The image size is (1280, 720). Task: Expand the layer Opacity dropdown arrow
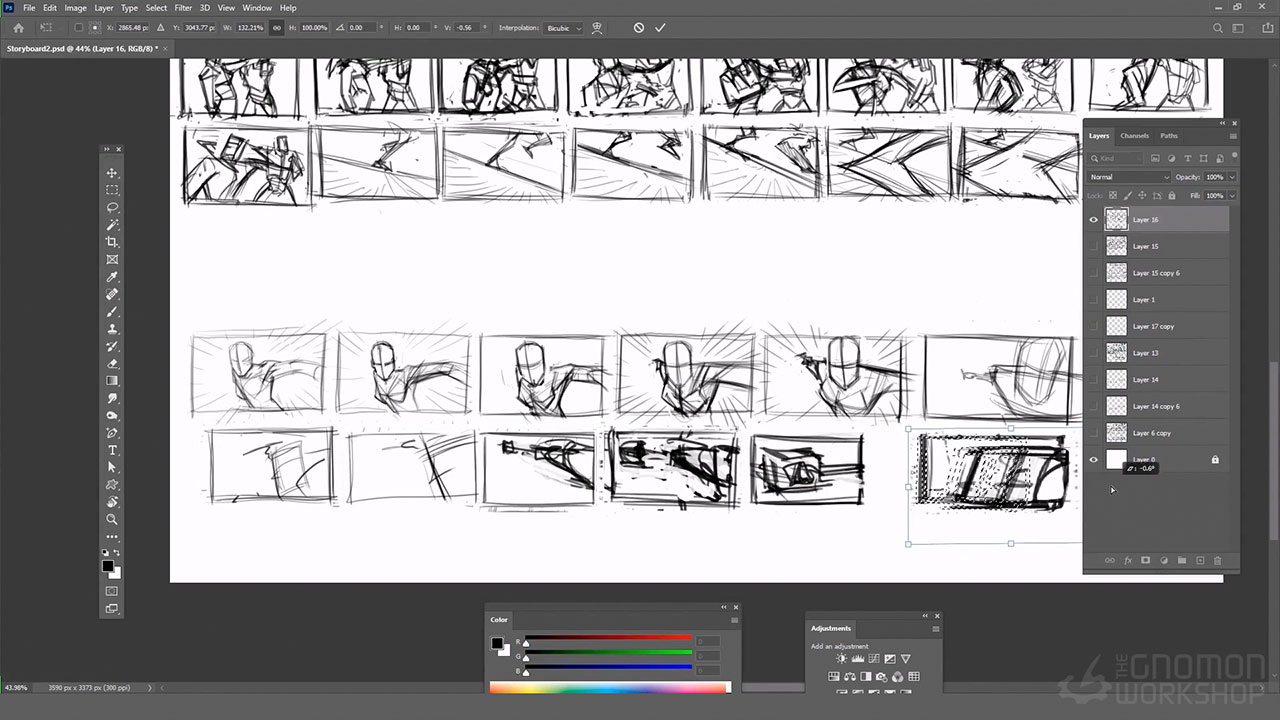1232,177
